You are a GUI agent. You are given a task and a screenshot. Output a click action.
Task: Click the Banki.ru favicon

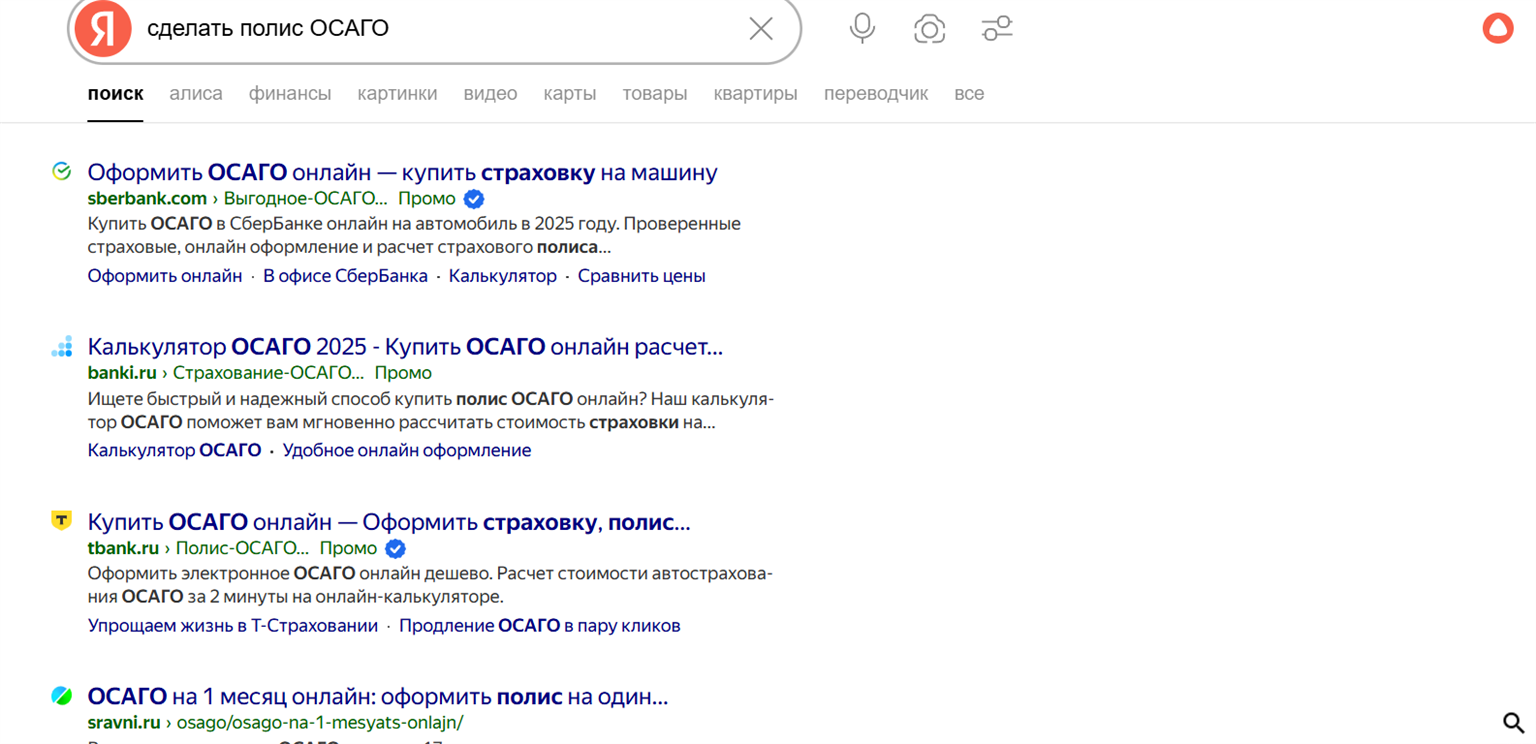(x=62, y=347)
